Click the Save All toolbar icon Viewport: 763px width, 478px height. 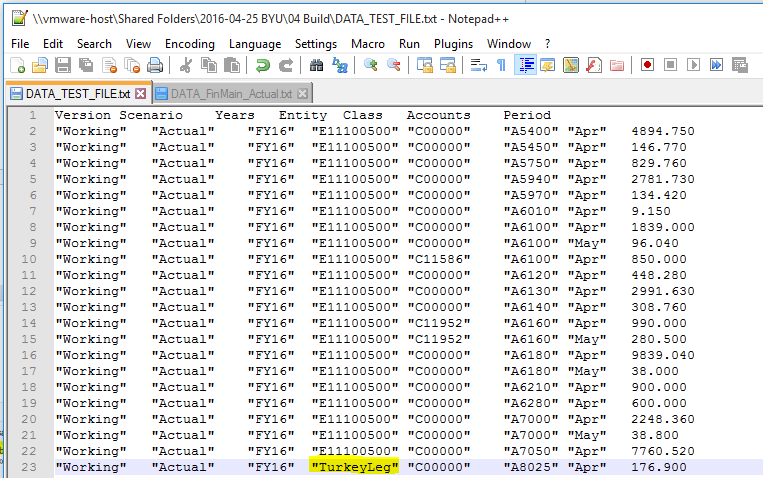(x=86, y=65)
